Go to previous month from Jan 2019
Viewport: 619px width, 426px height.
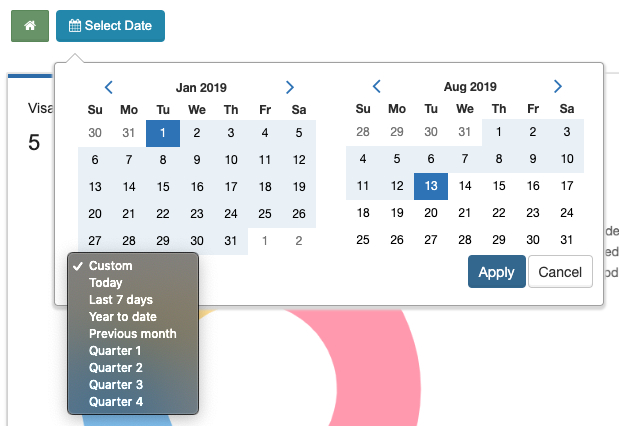(x=109, y=87)
